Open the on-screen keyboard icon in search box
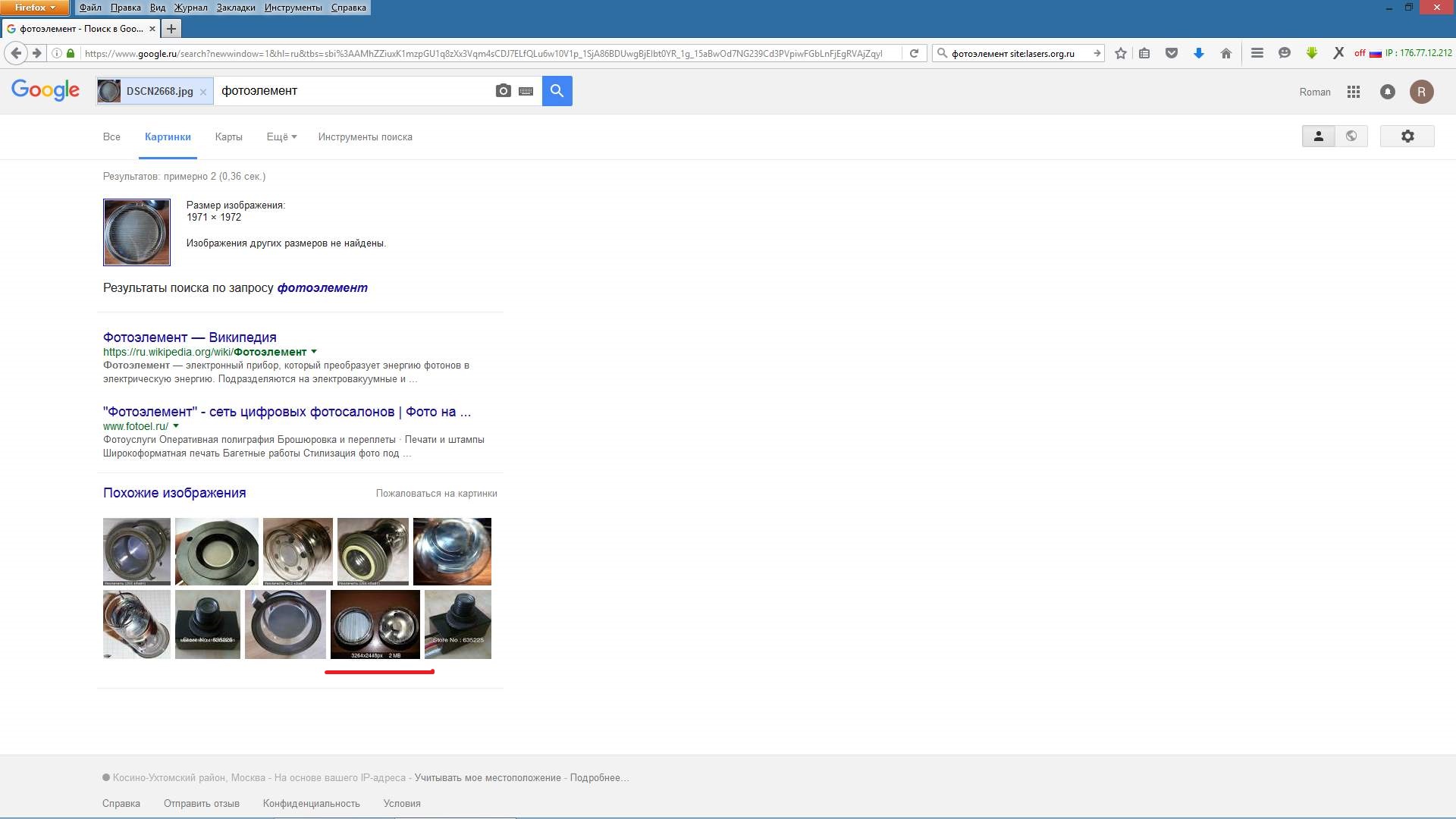The height and width of the screenshot is (819, 1456). click(x=526, y=91)
